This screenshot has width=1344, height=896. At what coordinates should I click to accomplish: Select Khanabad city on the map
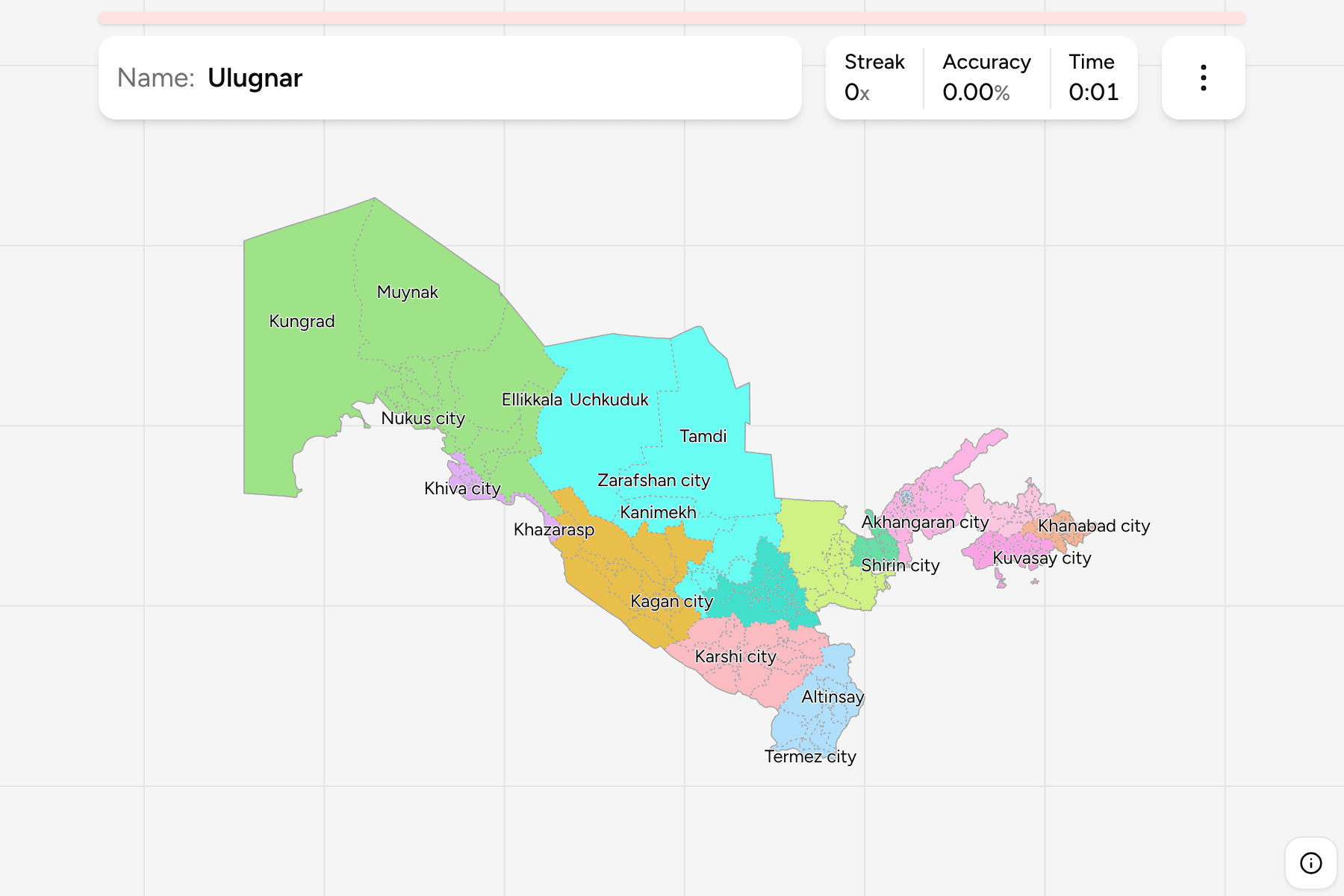click(x=1094, y=526)
